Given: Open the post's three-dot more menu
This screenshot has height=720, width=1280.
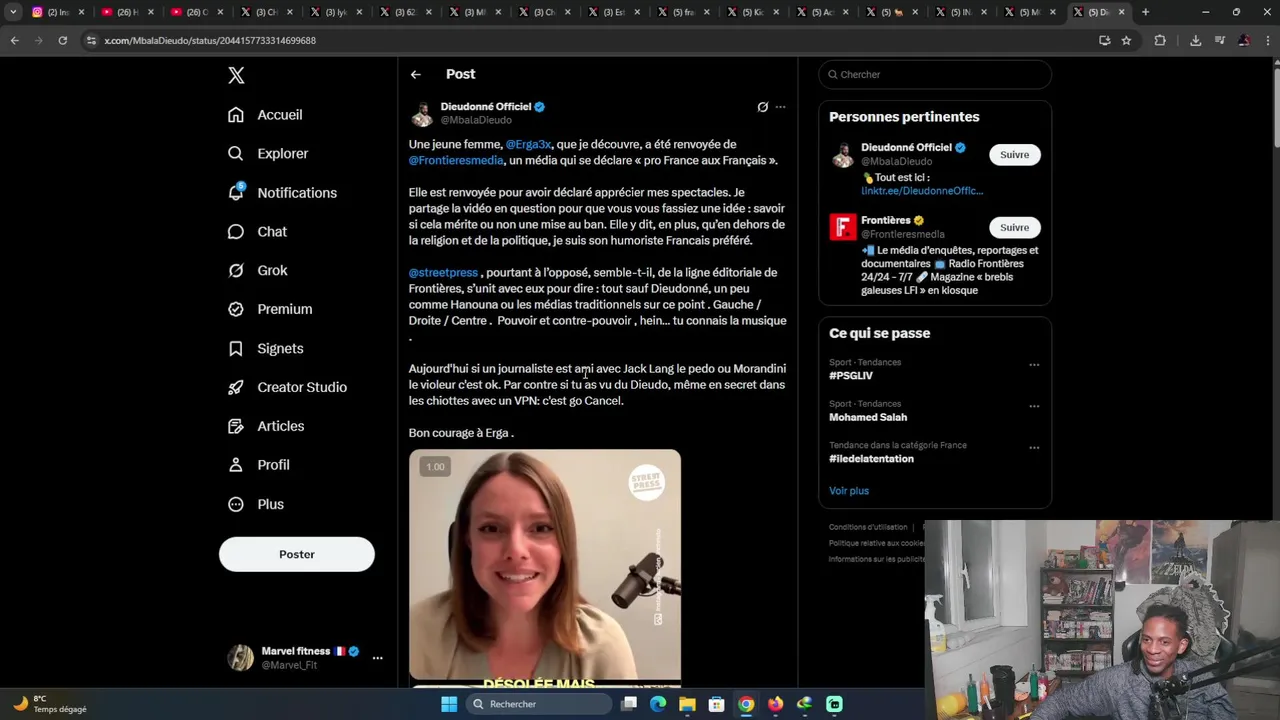Looking at the screenshot, I should (x=781, y=107).
